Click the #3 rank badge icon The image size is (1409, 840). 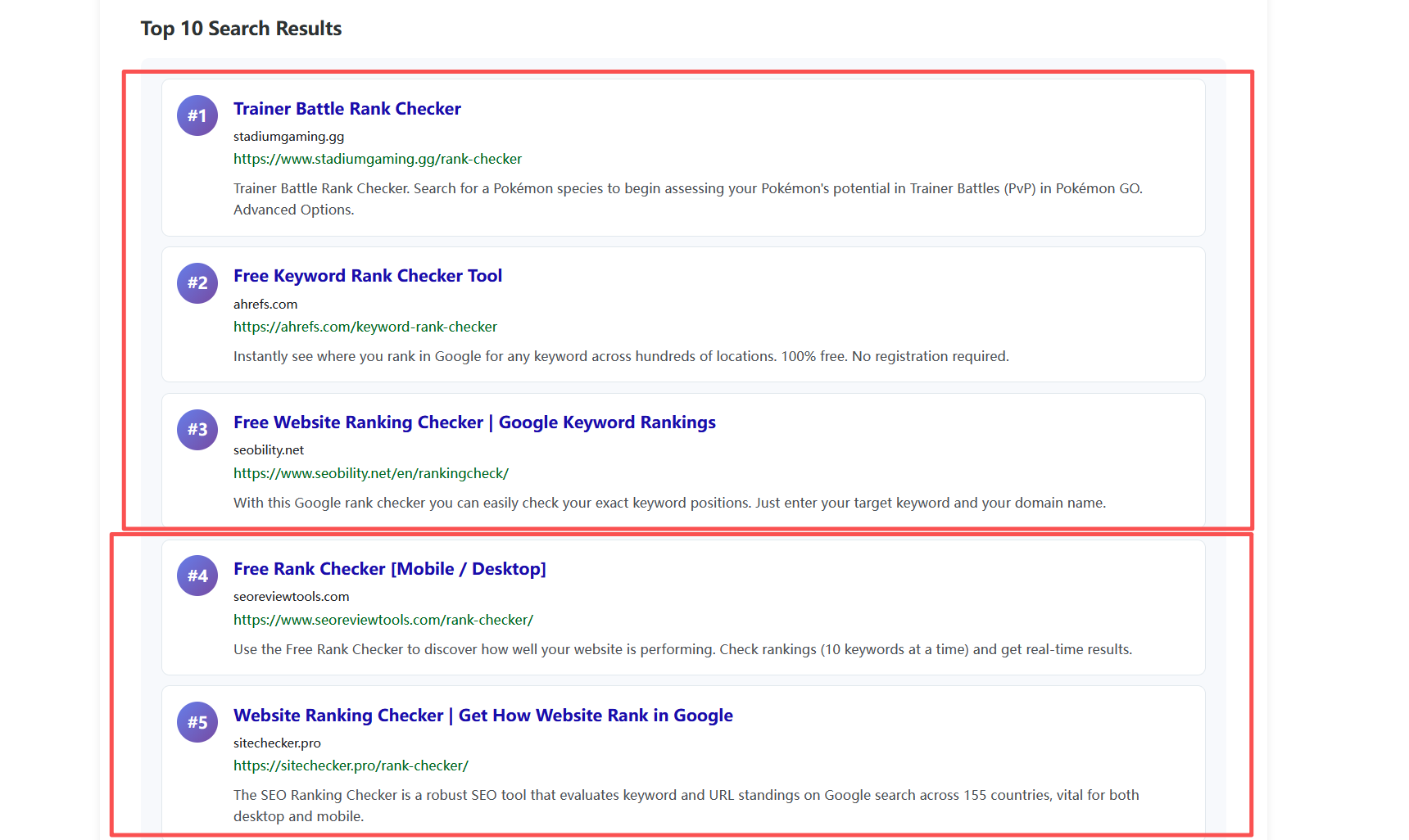(197, 430)
